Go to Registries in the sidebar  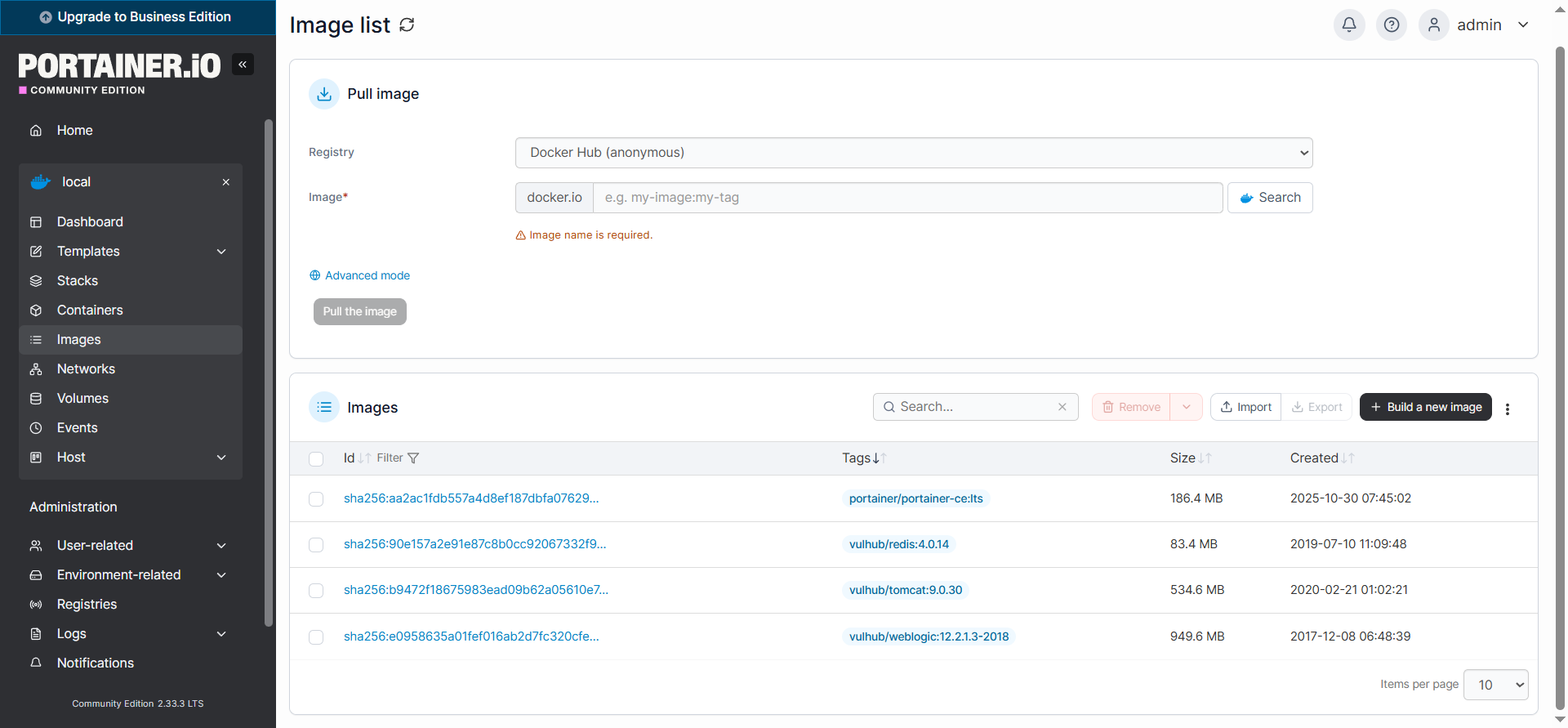[131, 605]
